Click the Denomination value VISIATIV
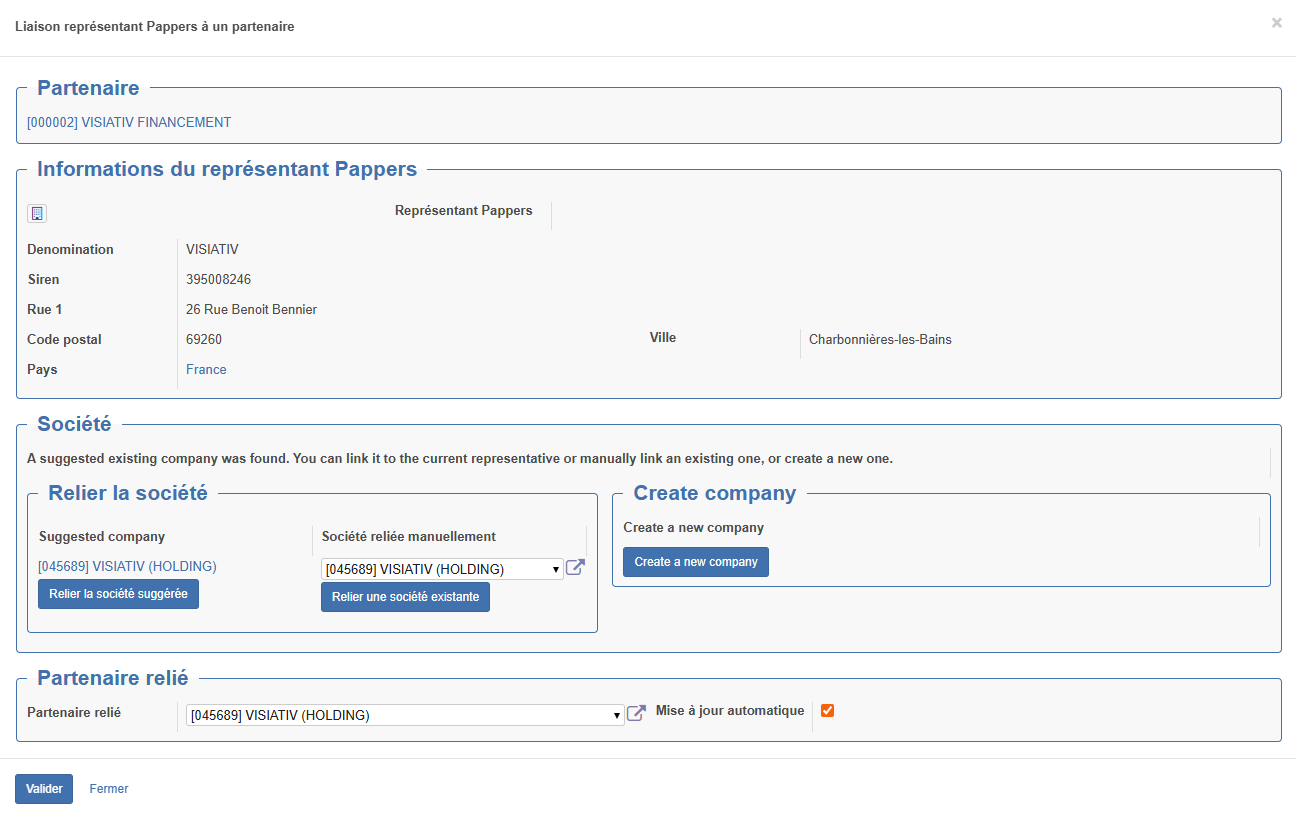The image size is (1296, 817). pos(212,249)
